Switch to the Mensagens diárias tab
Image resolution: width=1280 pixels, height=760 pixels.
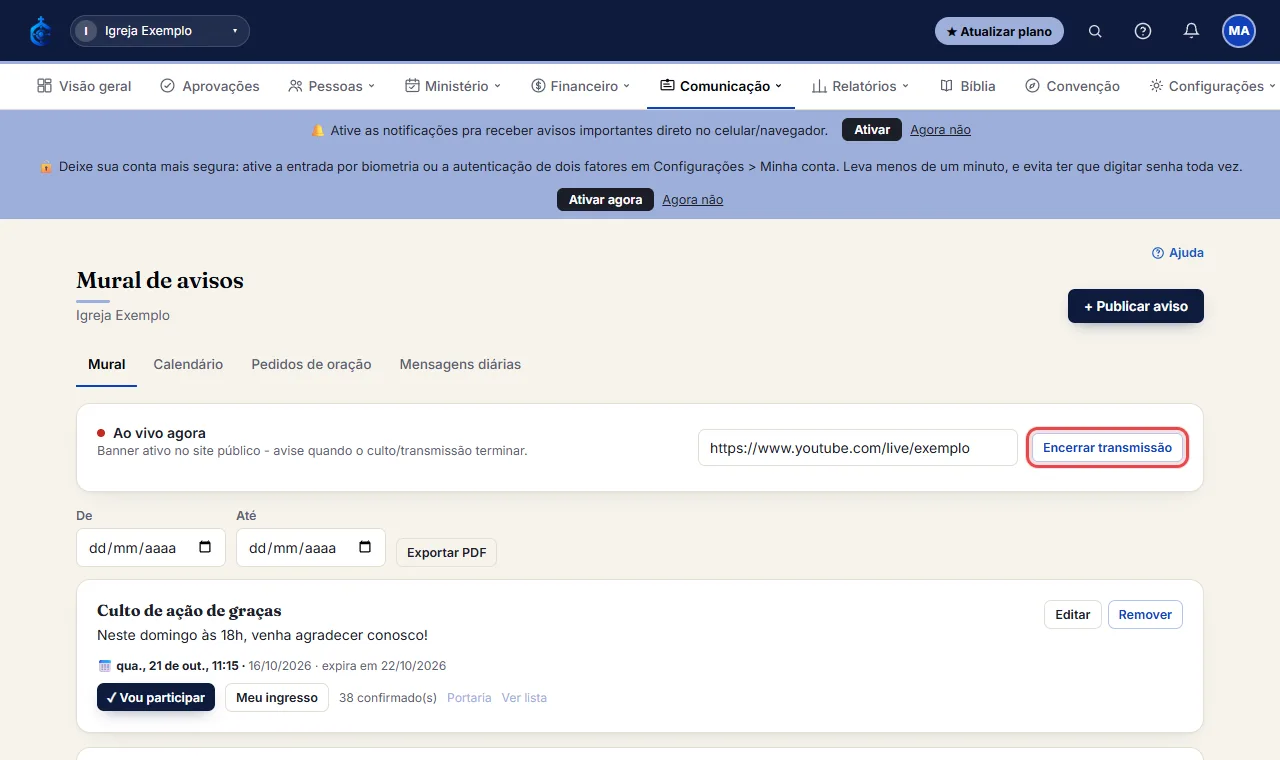460,364
